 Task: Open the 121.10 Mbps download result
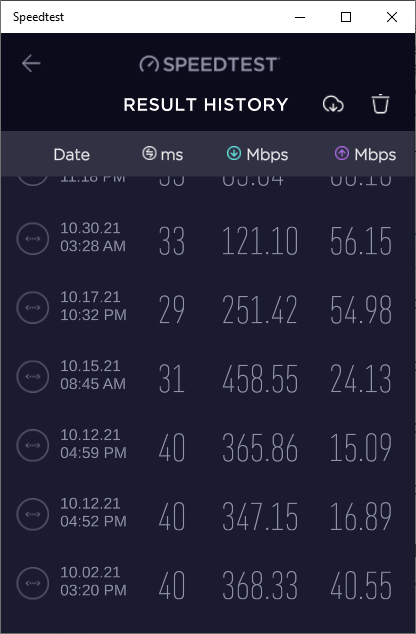tap(260, 241)
